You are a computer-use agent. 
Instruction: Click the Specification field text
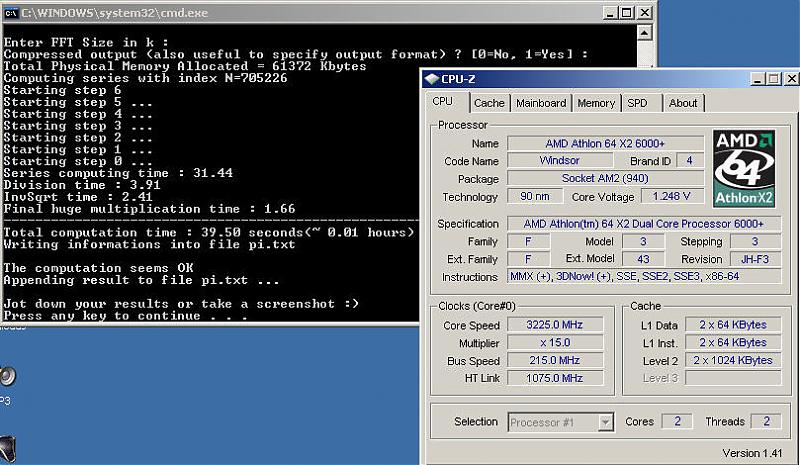pos(643,224)
